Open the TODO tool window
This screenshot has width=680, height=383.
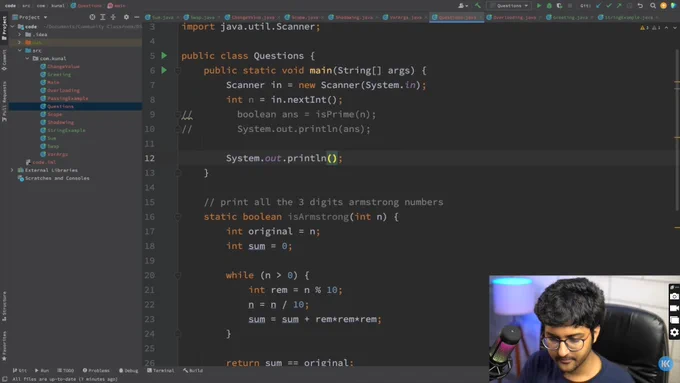[x=65, y=370]
